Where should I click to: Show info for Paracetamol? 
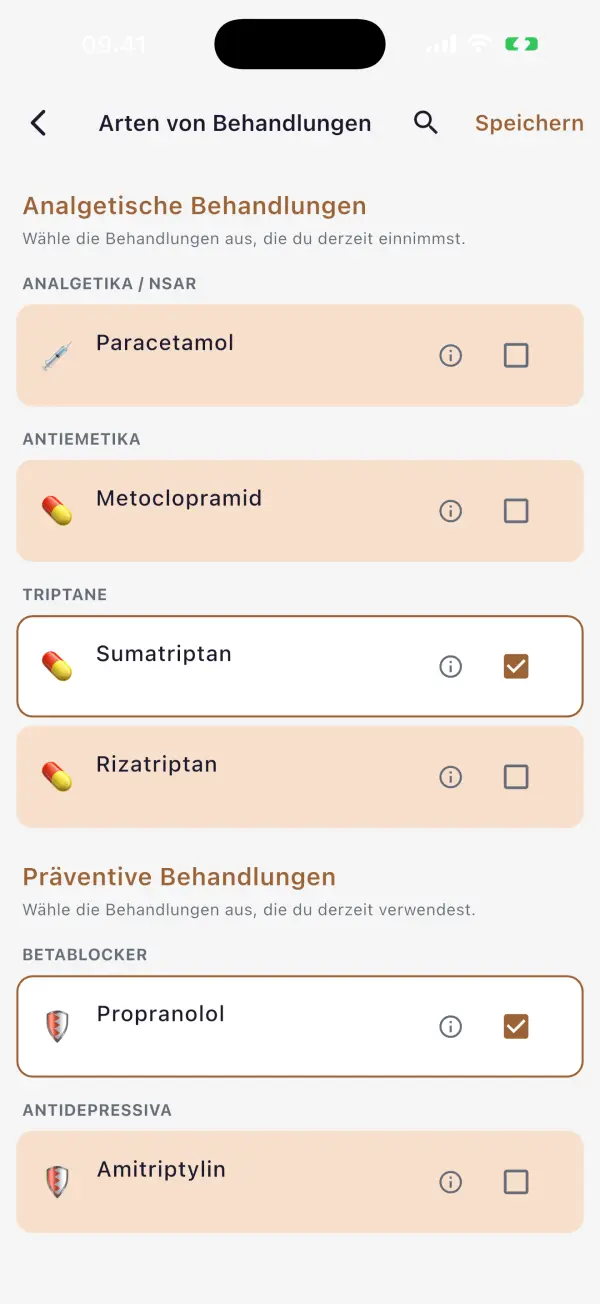[x=451, y=355]
